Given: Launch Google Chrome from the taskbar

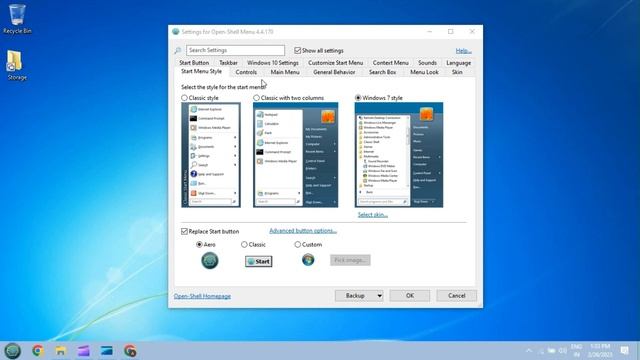Looking at the screenshot, I should click(38, 351).
